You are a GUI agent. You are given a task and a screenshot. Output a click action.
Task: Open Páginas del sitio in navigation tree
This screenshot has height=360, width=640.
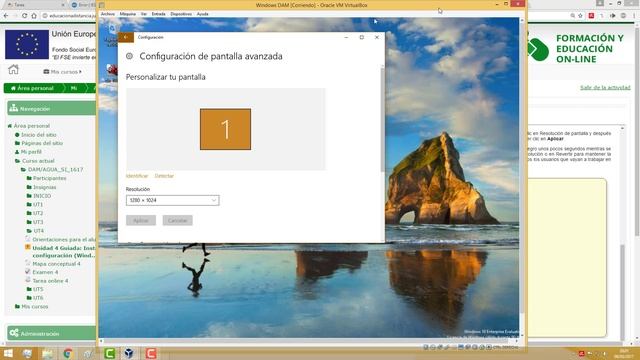click(x=42, y=143)
